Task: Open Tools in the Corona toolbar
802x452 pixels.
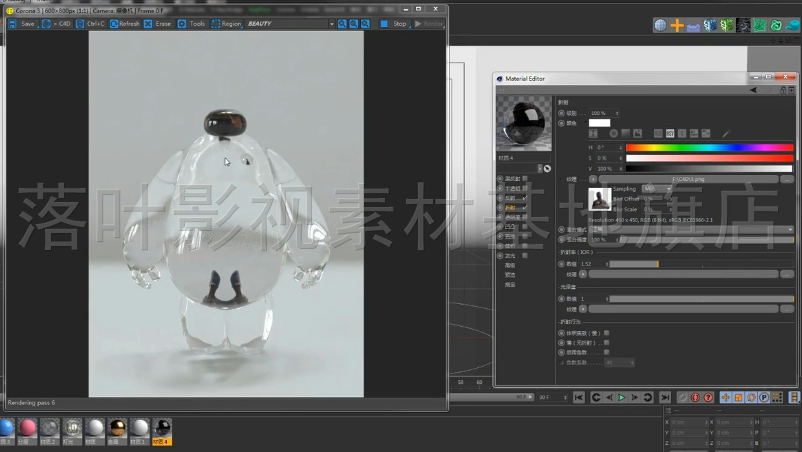Action: (x=191, y=24)
